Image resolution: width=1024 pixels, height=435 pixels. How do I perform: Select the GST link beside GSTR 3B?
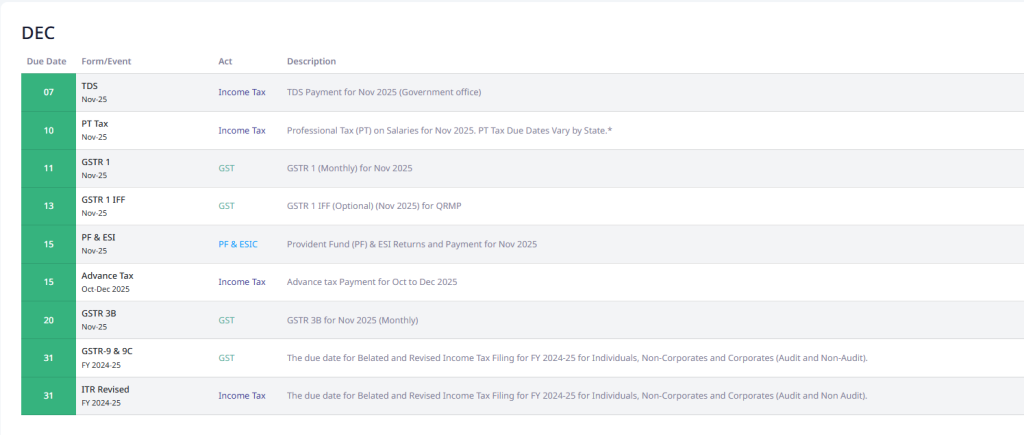tap(226, 320)
